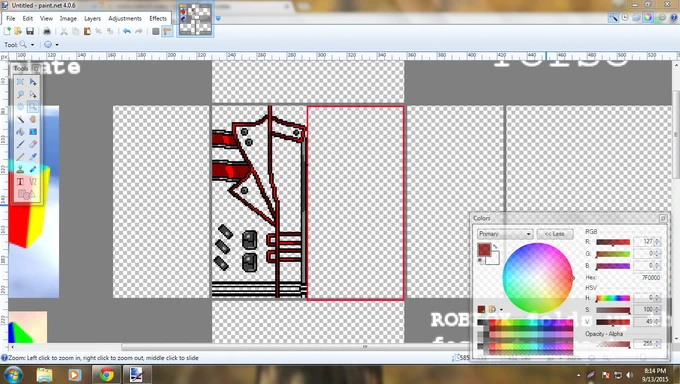Screen dimensions: 680x384
Task: Click the Hue rainbow slider
Action: pyautogui.click(x=613, y=298)
